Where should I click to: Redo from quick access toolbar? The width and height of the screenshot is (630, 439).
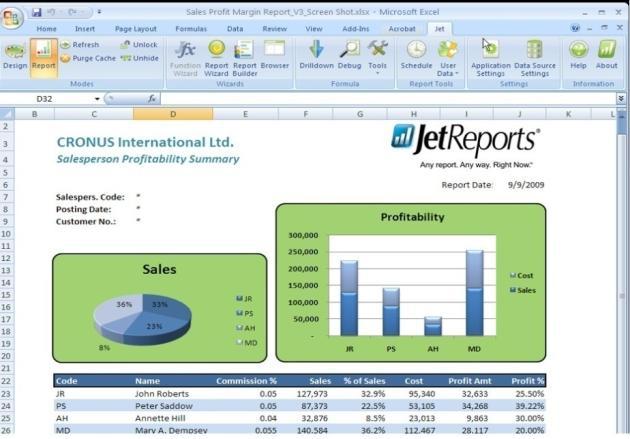coord(72,12)
